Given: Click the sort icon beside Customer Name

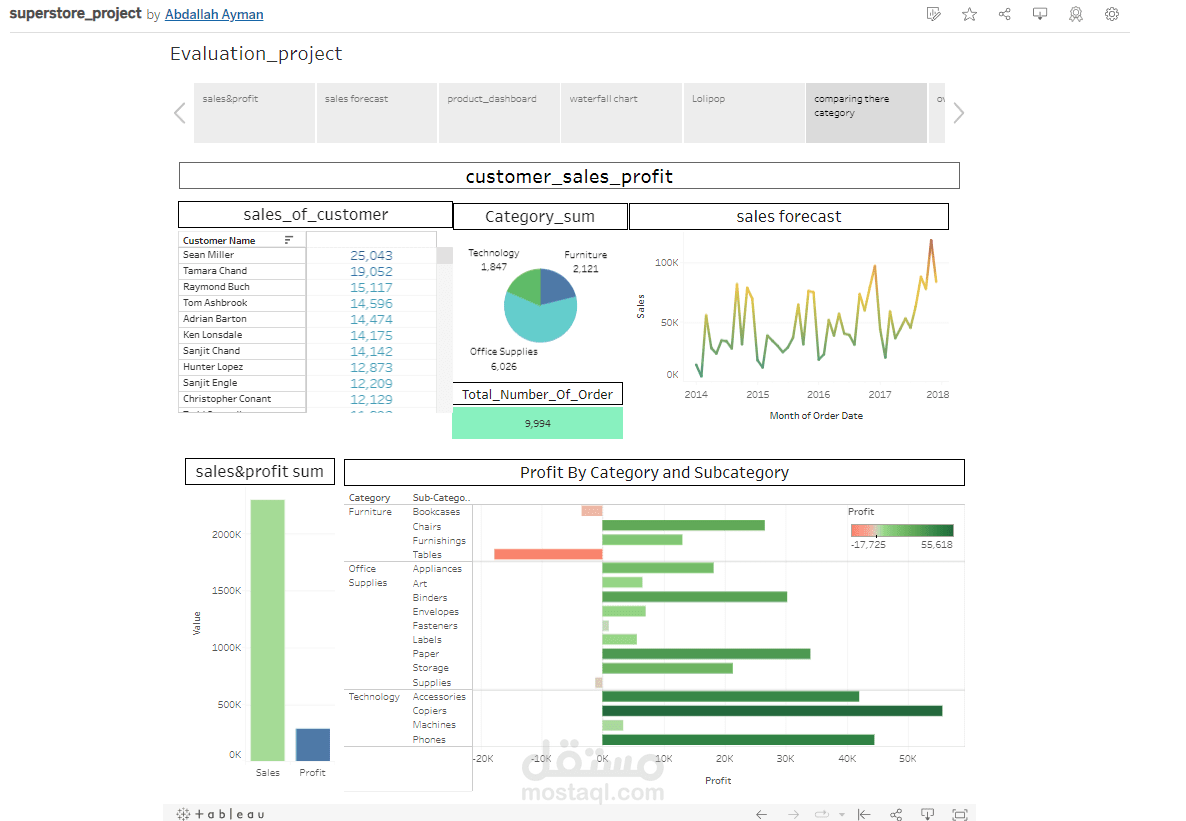Looking at the screenshot, I should (x=288, y=240).
